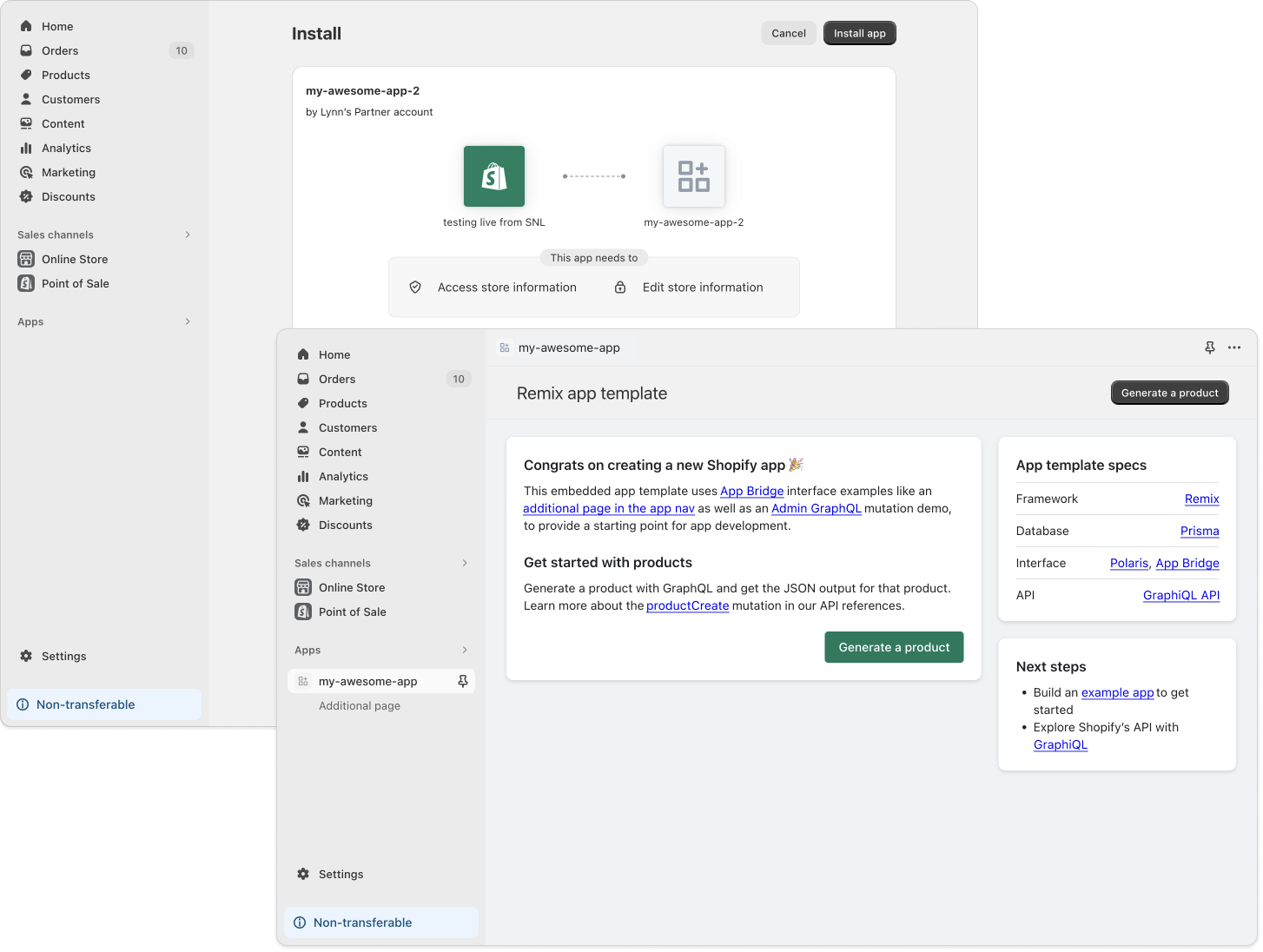
Task: Click the my-awesome-app-2 grid app icon
Action: (693, 176)
